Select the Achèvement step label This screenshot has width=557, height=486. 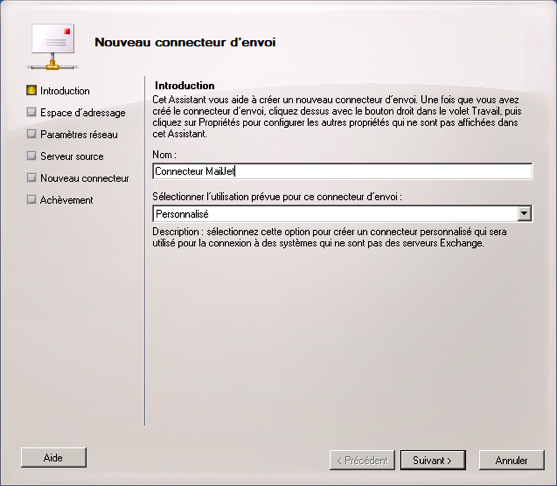[66, 200]
